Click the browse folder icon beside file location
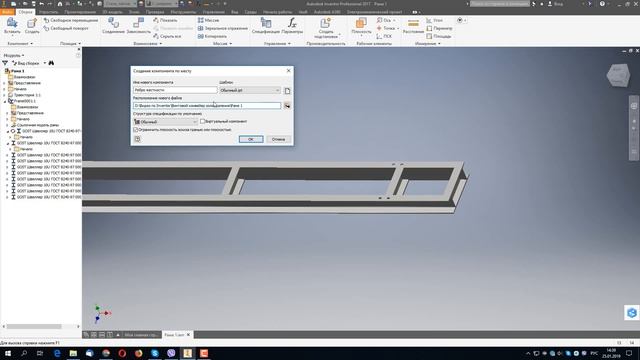This screenshot has height=360, width=640. point(287,106)
